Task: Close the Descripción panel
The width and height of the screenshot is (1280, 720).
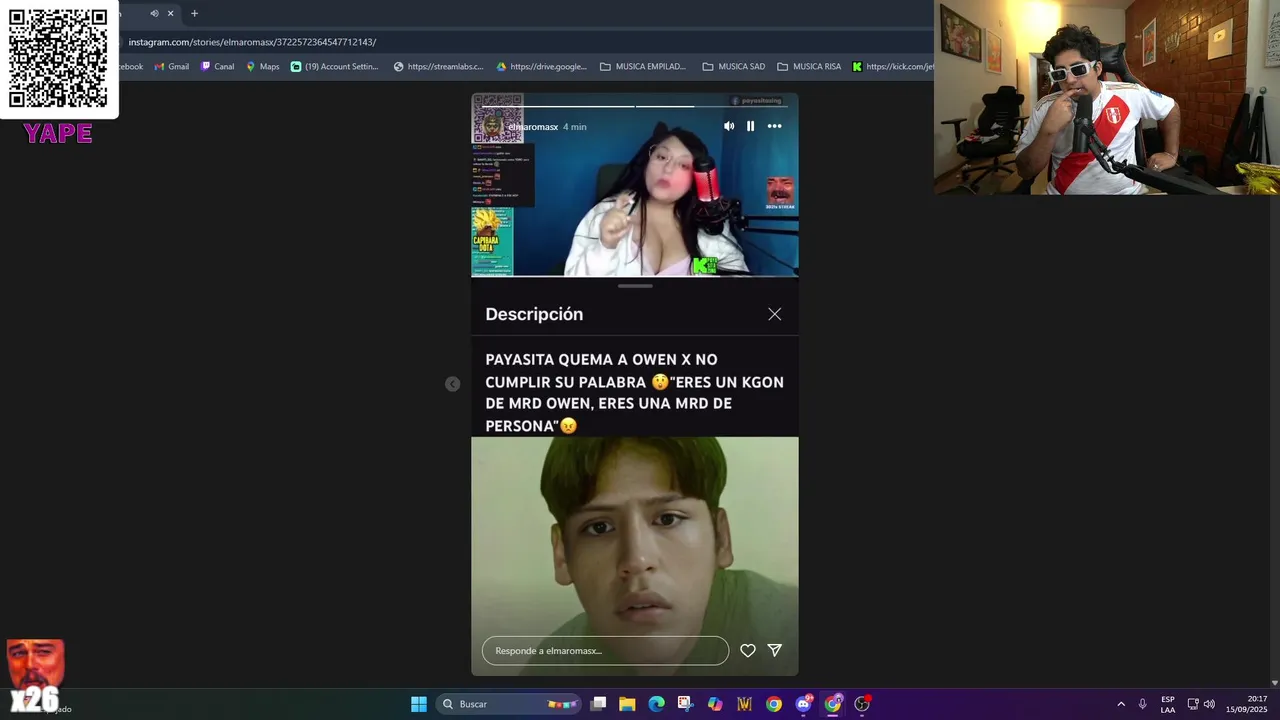Action: pos(774,314)
